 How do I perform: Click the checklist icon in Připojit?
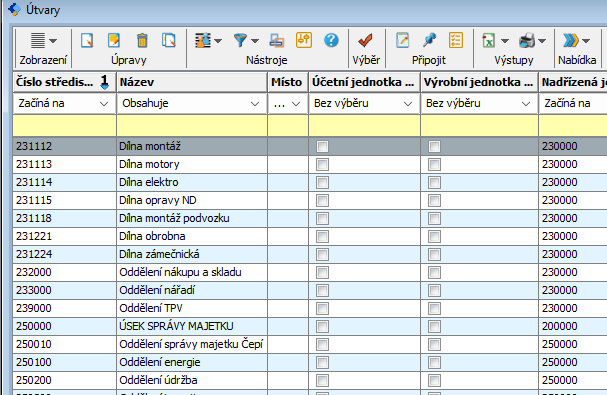pyautogui.click(x=456, y=40)
